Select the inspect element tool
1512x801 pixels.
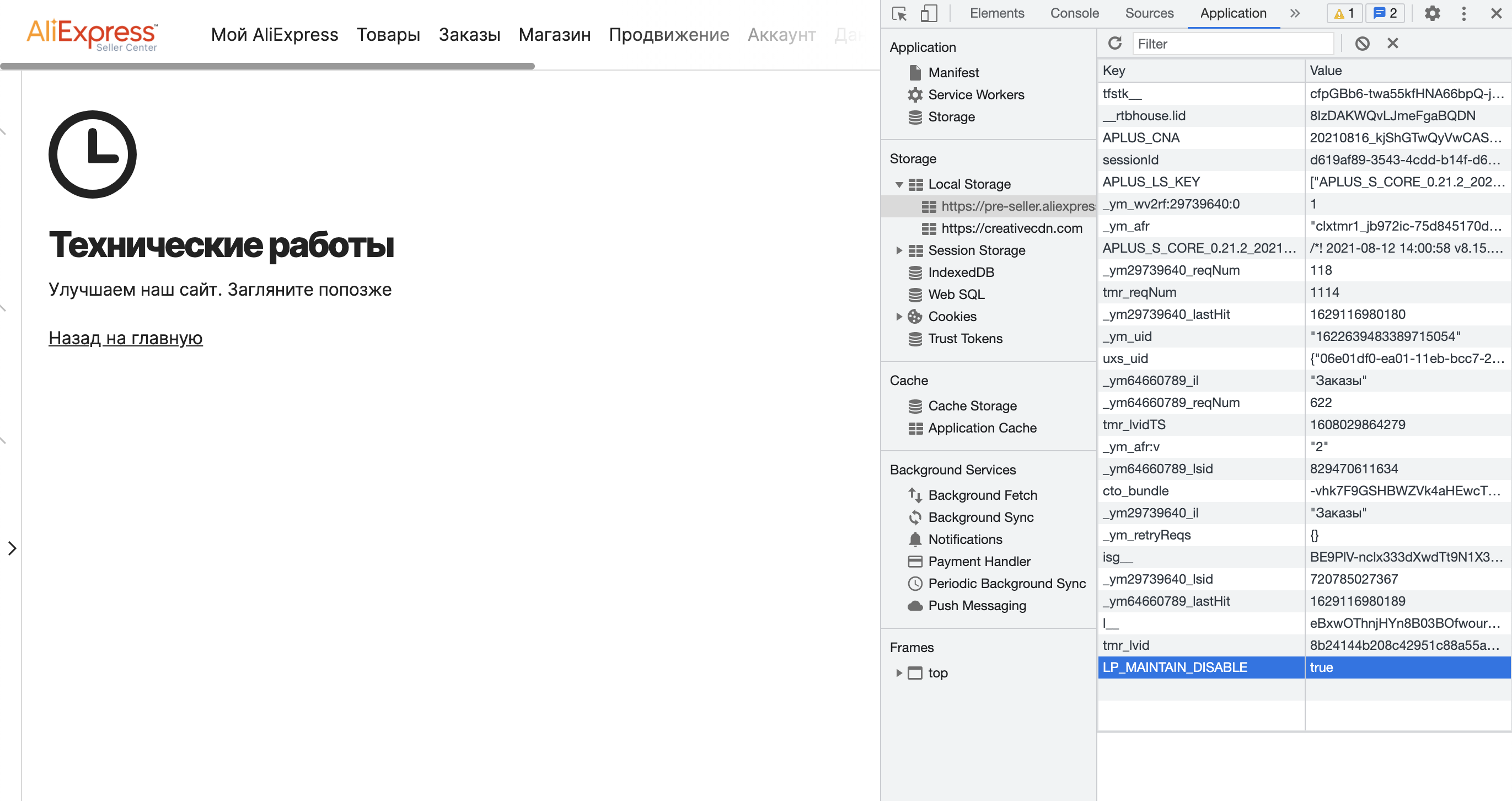point(899,13)
